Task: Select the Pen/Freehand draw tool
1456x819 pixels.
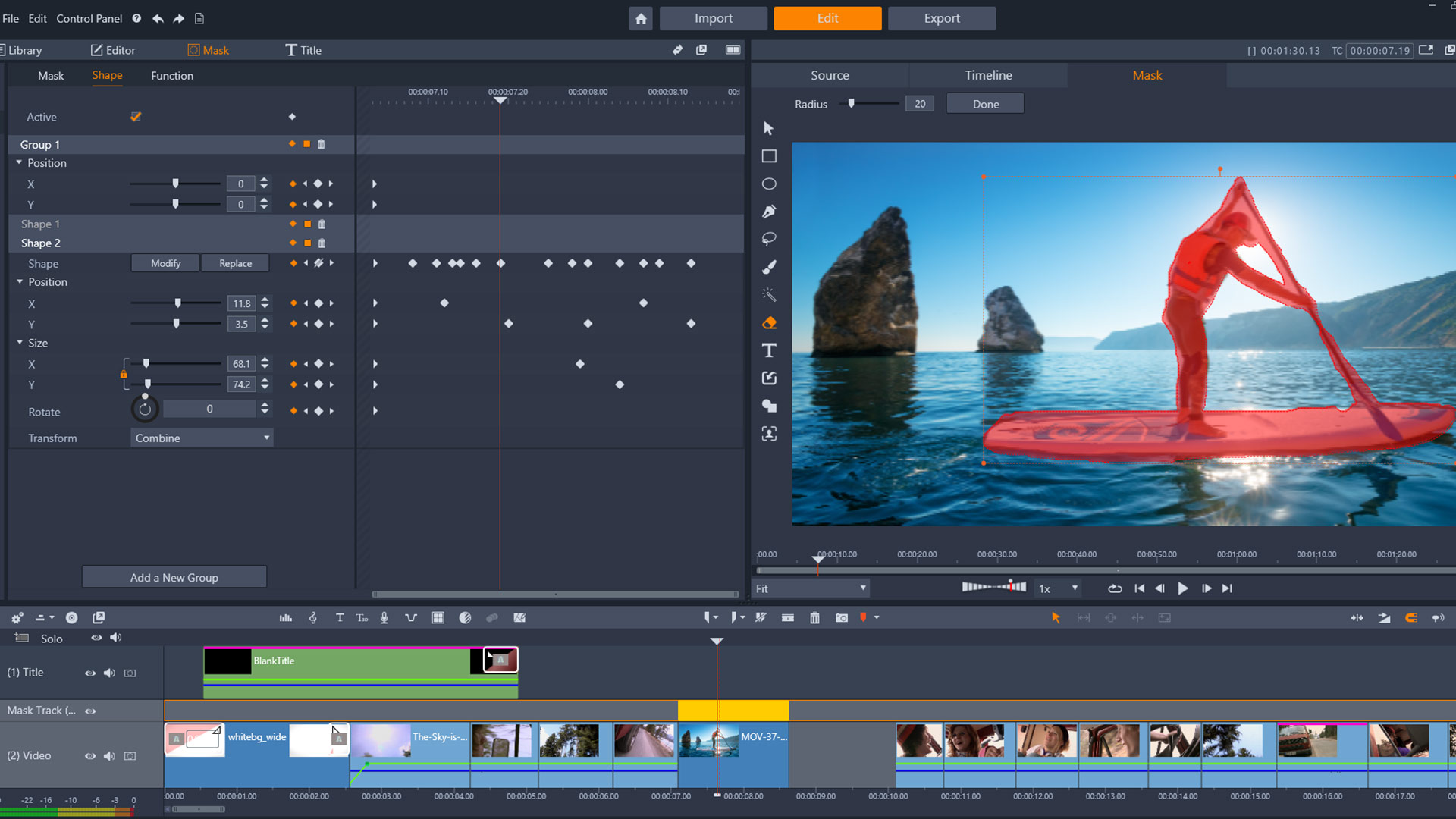Action: click(768, 211)
